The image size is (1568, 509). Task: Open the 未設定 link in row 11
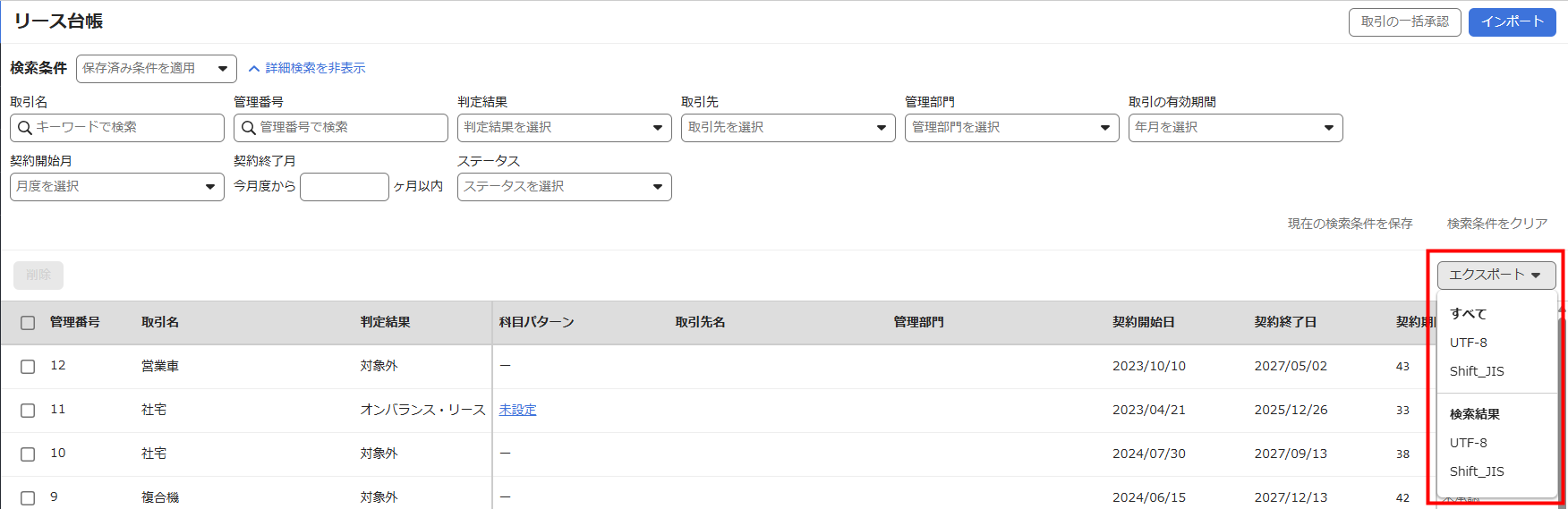click(517, 410)
